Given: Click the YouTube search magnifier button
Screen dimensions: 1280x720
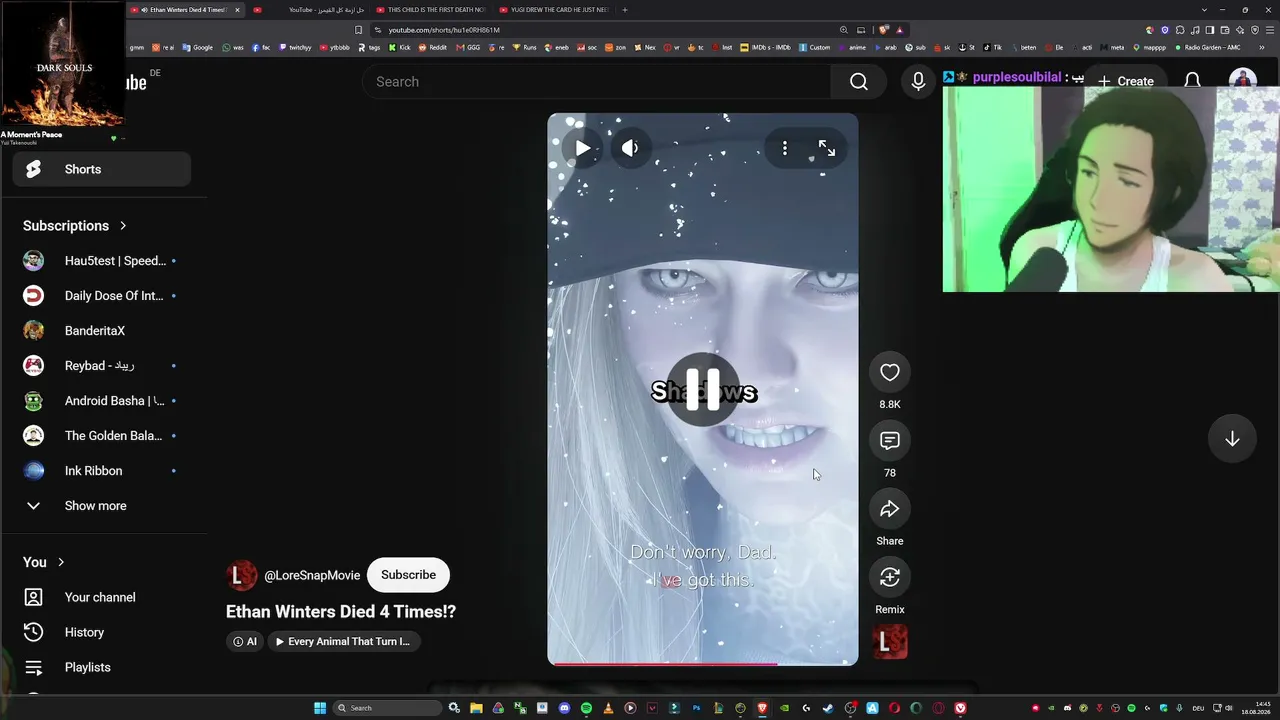Looking at the screenshot, I should pyautogui.click(x=859, y=82).
